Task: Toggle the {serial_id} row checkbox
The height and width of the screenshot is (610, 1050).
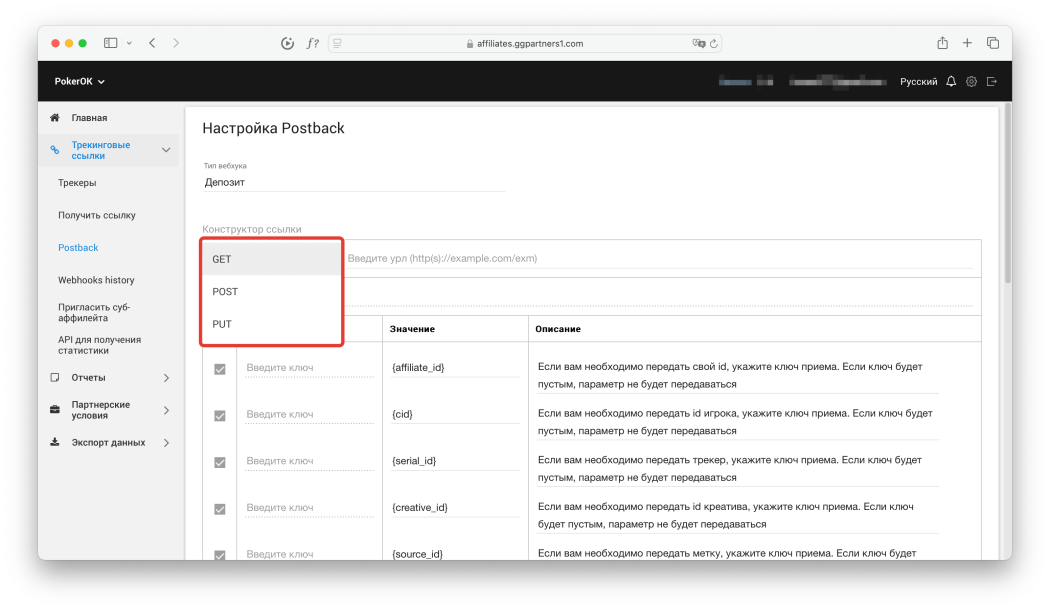Action: pos(220,463)
